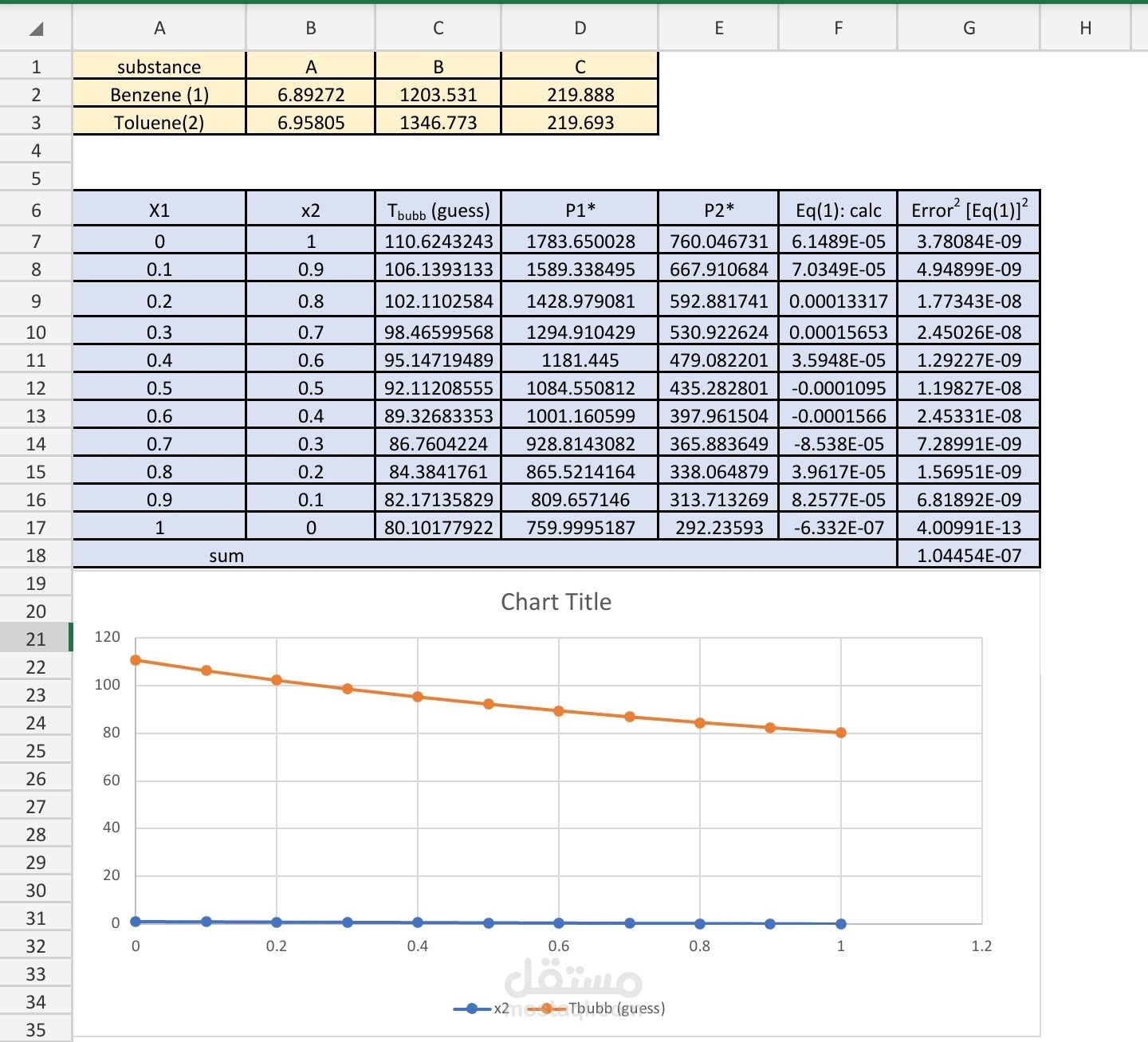Click the 'P2*' header cell
1148x1042 pixels.
point(719,210)
